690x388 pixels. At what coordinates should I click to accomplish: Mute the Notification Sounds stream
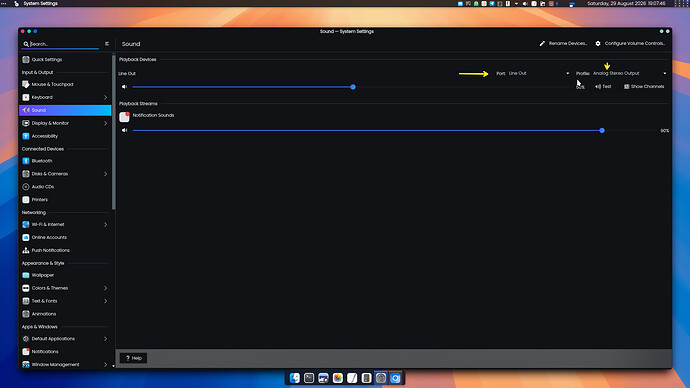coord(125,130)
